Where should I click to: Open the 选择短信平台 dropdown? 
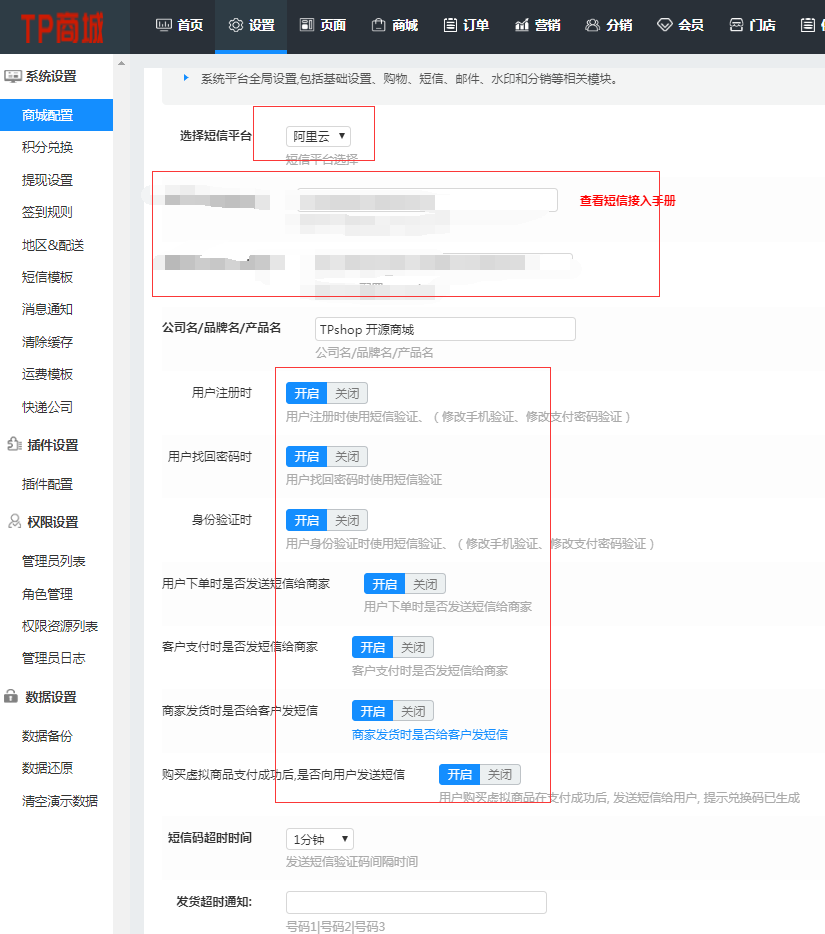(x=318, y=137)
